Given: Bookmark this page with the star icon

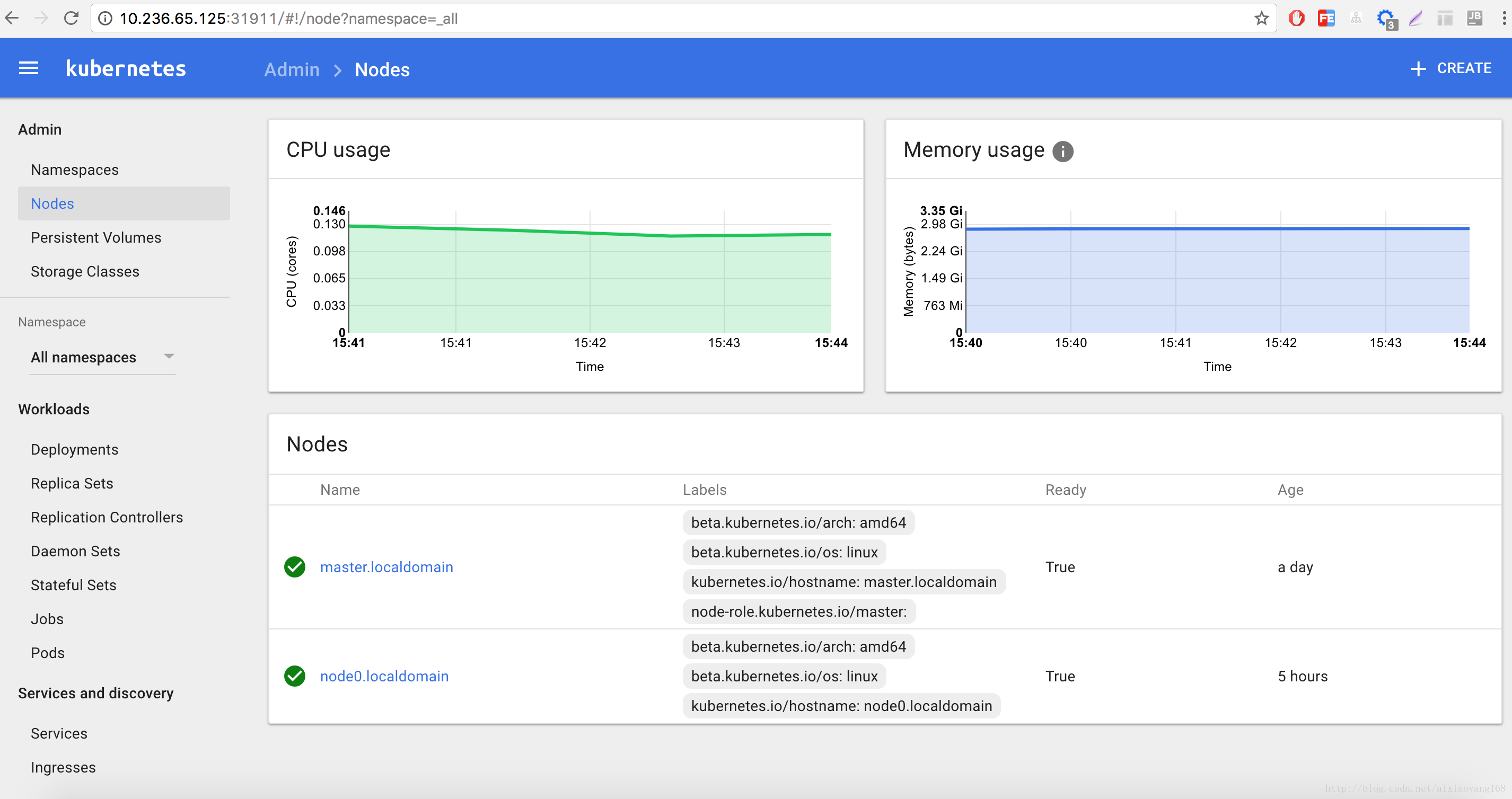Looking at the screenshot, I should [x=1261, y=18].
